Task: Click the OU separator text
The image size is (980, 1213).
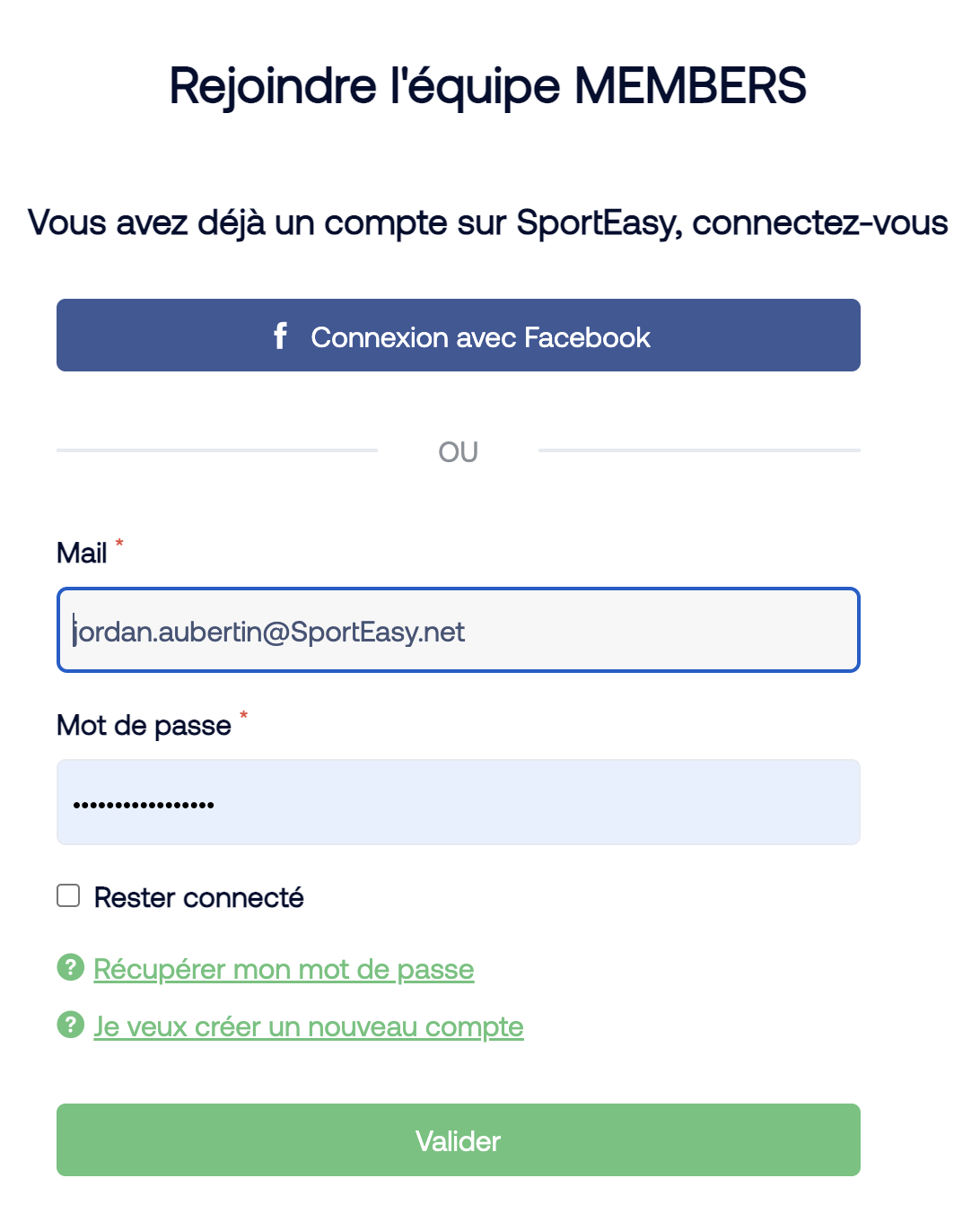Action: click(459, 451)
